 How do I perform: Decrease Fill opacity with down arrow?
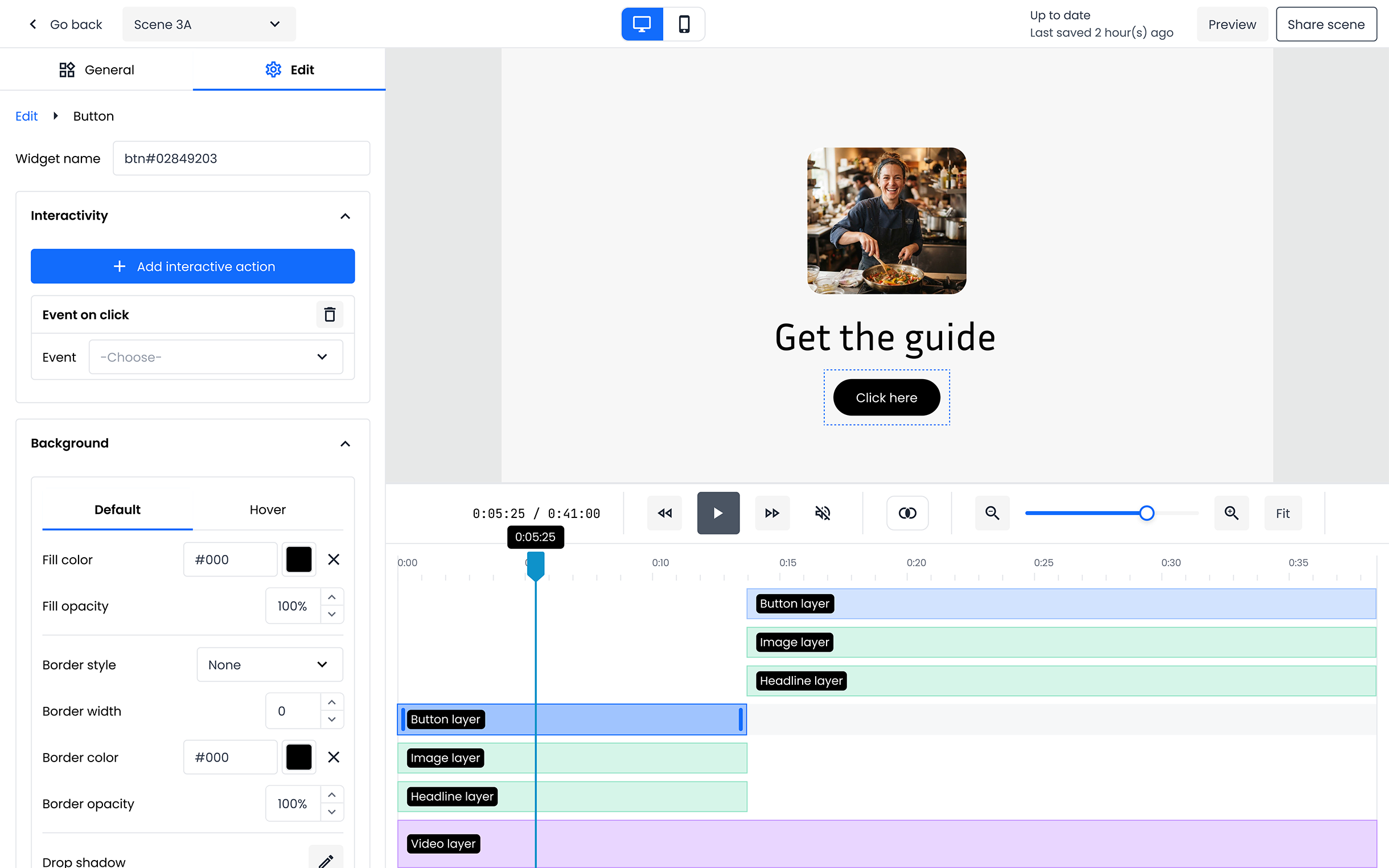pos(332,614)
